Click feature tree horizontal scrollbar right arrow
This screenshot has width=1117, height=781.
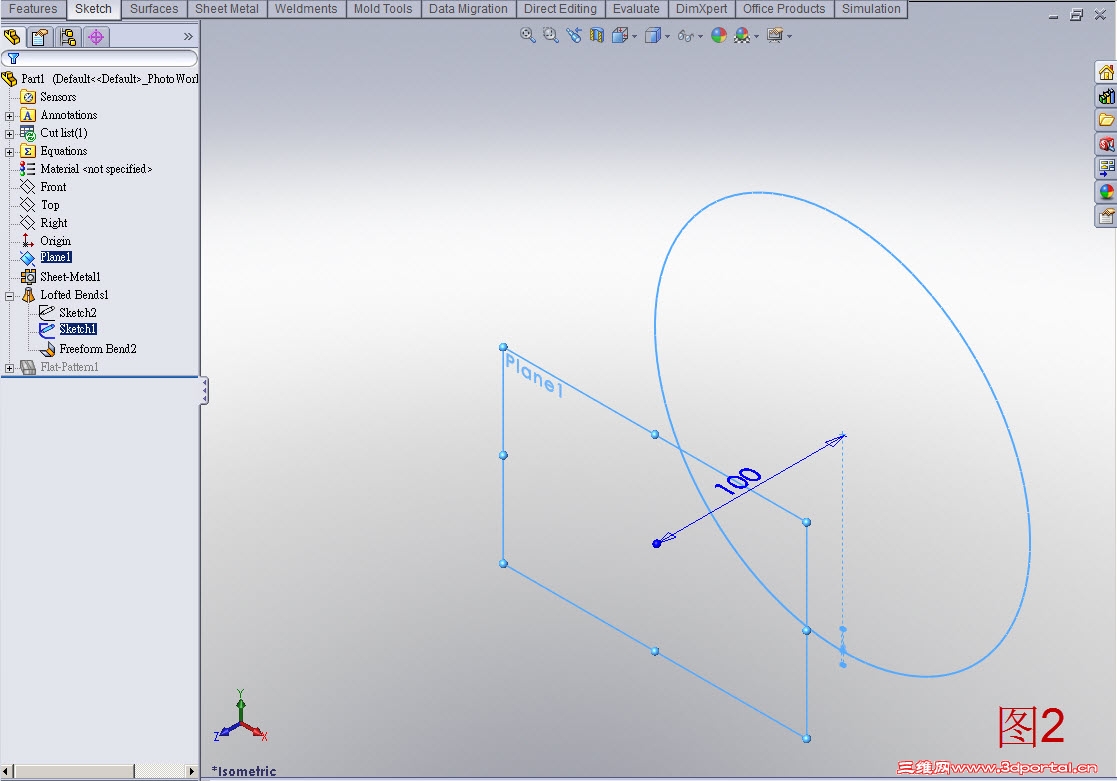(x=191, y=771)
